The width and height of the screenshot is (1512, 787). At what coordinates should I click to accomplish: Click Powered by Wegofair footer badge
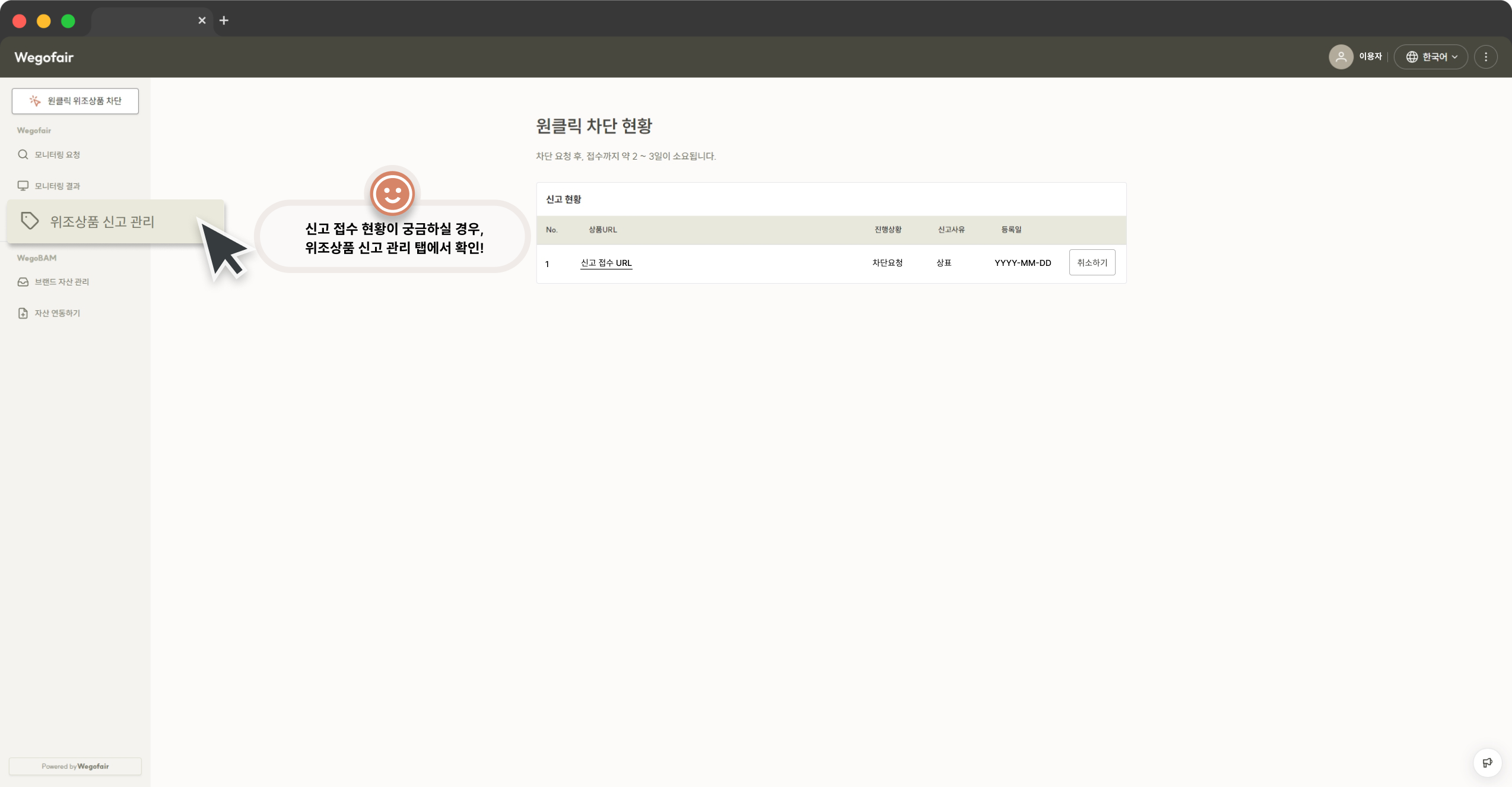pyautogui.click(x=75, y=766)
